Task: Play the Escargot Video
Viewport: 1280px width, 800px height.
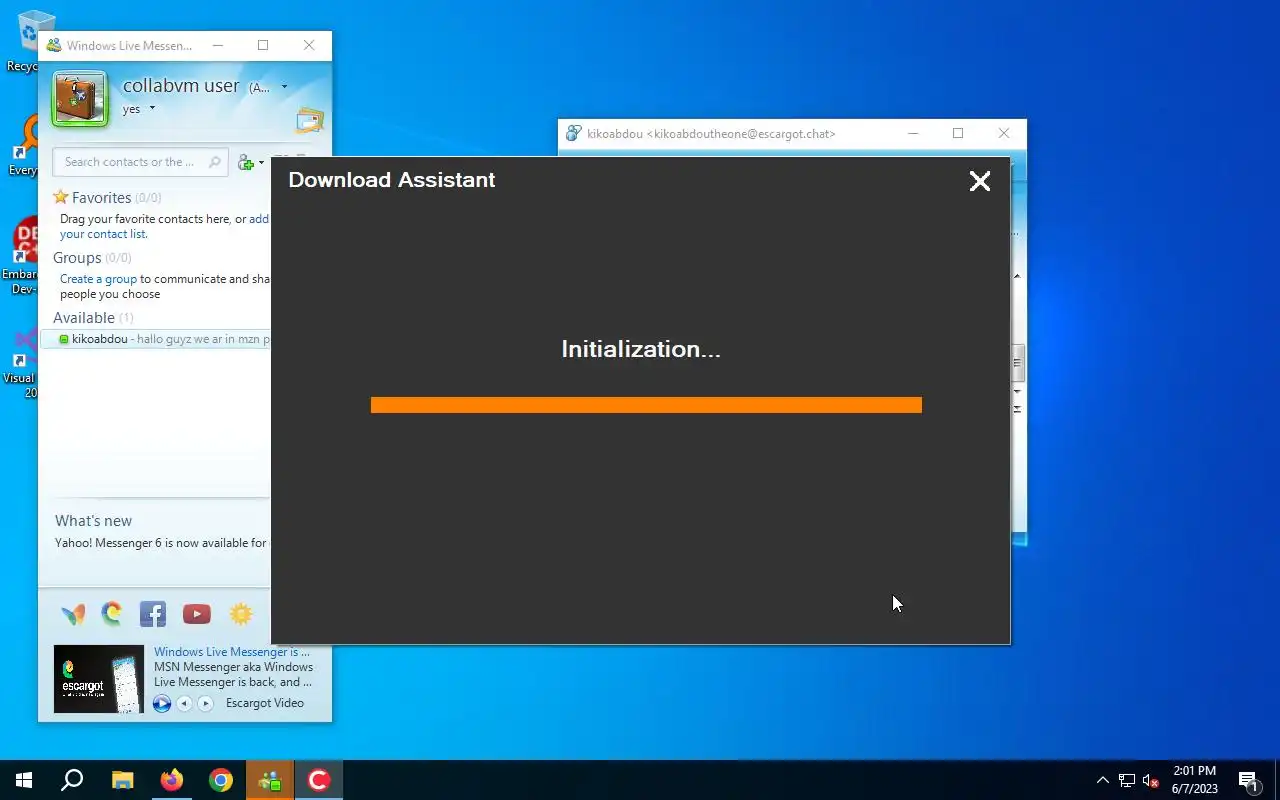Action: pos(162,704)
